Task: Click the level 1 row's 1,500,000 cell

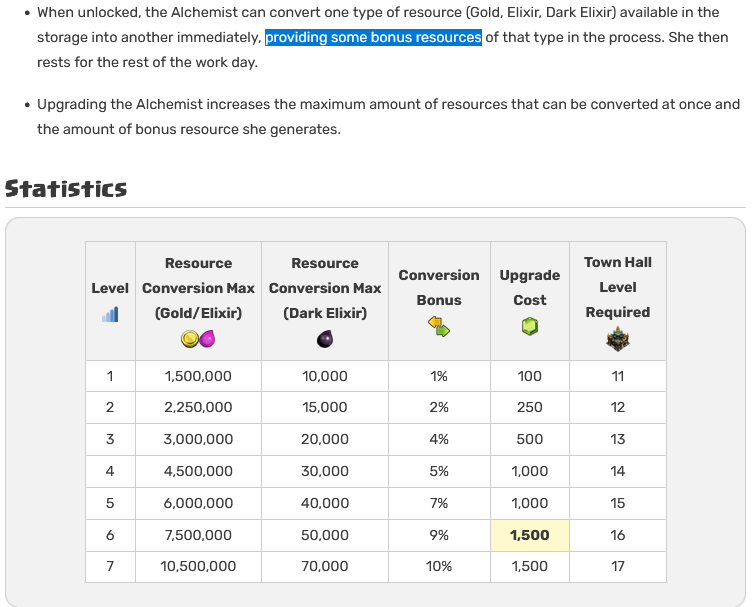Action: point(198,376)
